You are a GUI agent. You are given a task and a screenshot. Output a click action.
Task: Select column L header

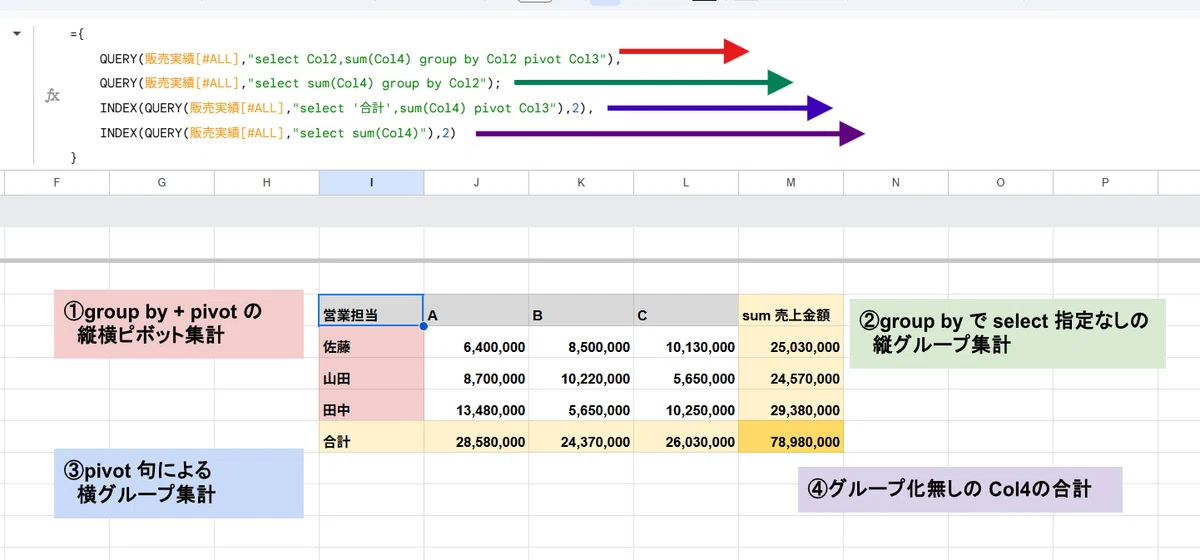click(686, 182)
